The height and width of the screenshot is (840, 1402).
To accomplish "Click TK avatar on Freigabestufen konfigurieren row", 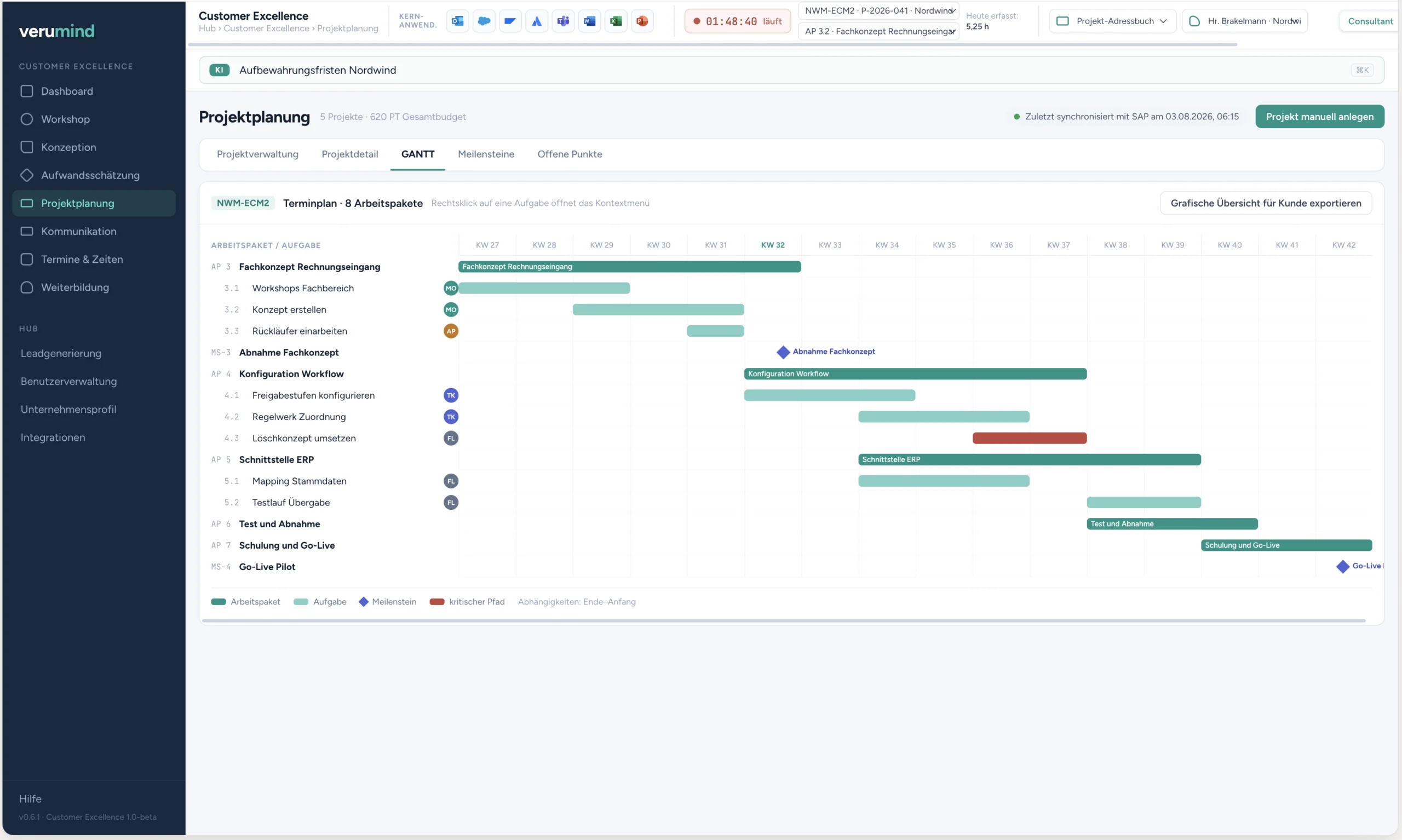I will coord(451,395).
